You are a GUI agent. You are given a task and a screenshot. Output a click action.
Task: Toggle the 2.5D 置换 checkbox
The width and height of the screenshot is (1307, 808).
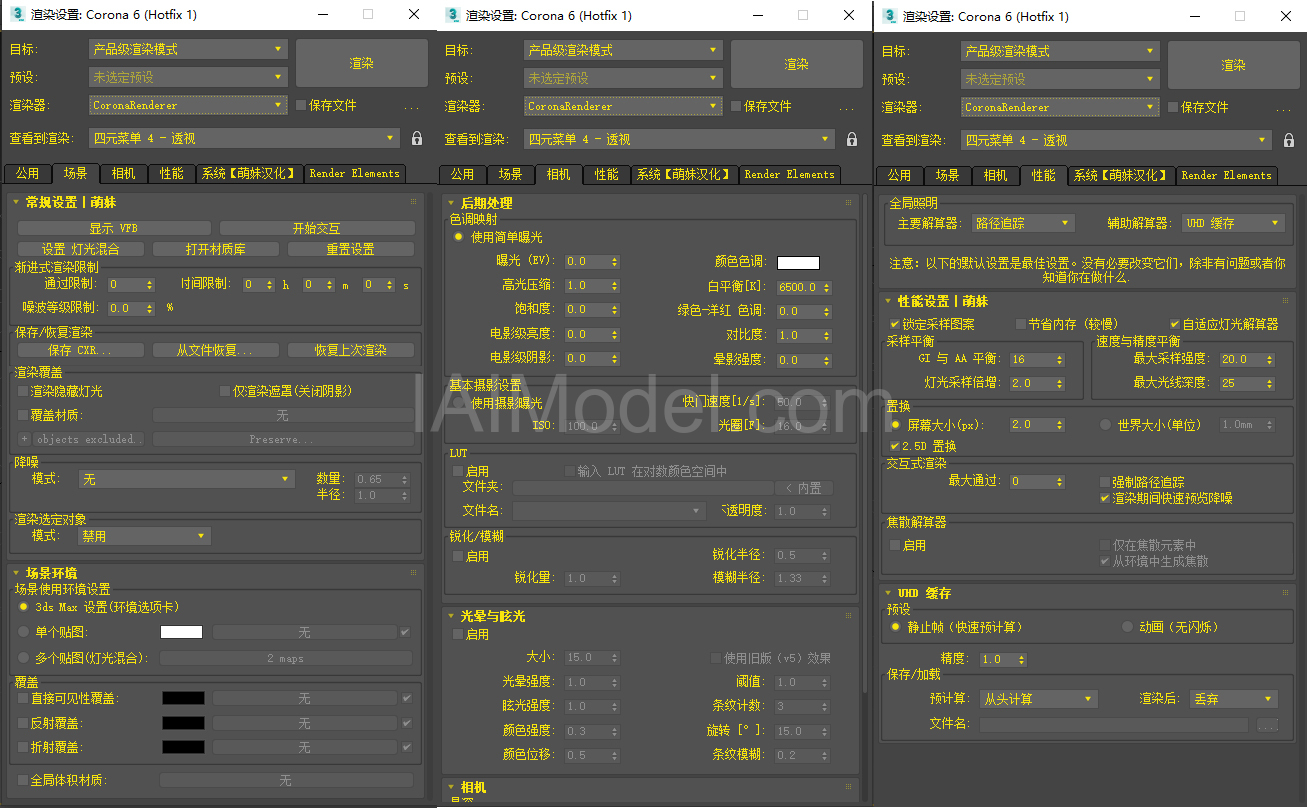pos(895,445)
